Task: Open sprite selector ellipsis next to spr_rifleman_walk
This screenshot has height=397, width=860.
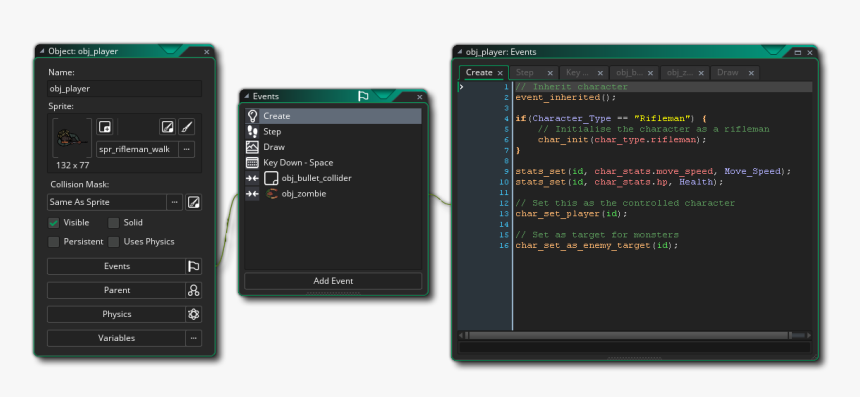Action: 186,149
